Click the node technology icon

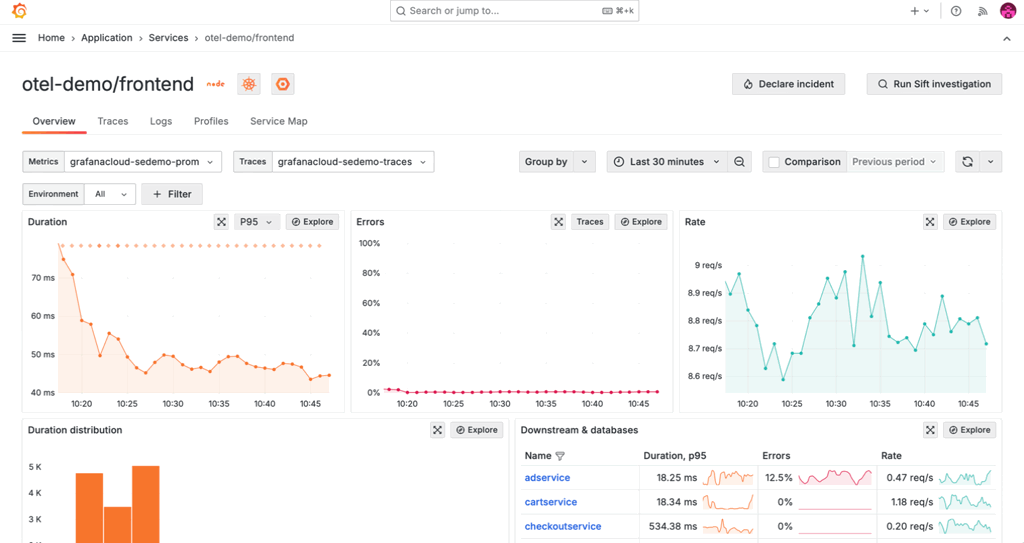(216, 84)
